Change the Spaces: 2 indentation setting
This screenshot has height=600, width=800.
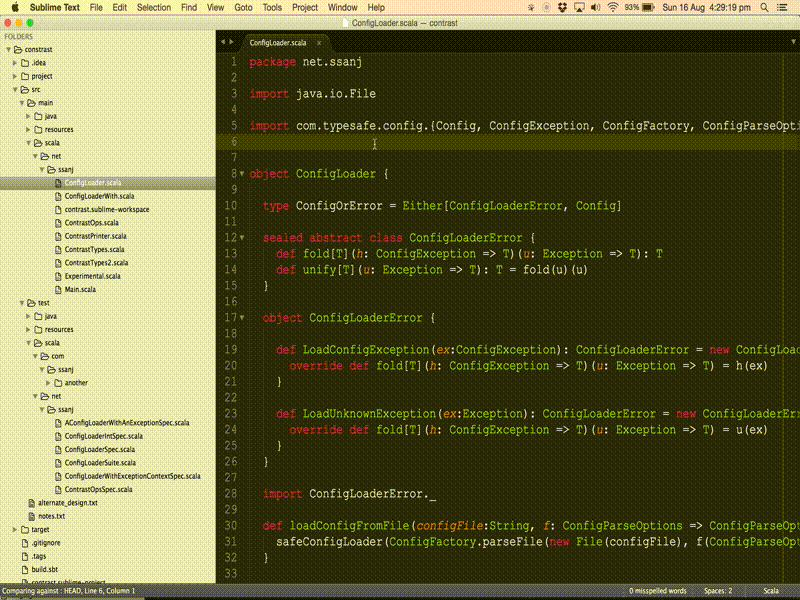click(718, 591)
